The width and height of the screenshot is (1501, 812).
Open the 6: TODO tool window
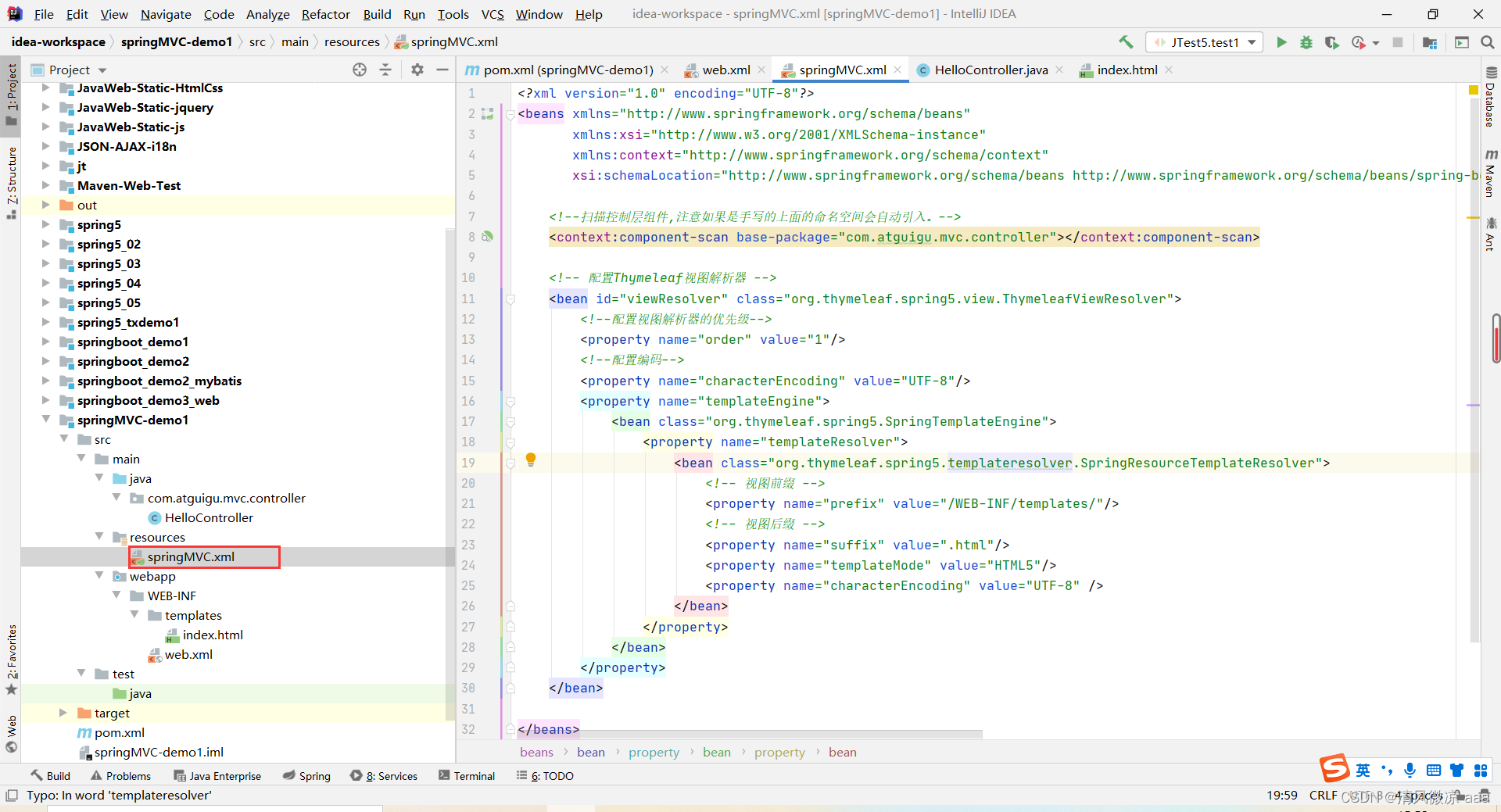(x=545, y=776)
